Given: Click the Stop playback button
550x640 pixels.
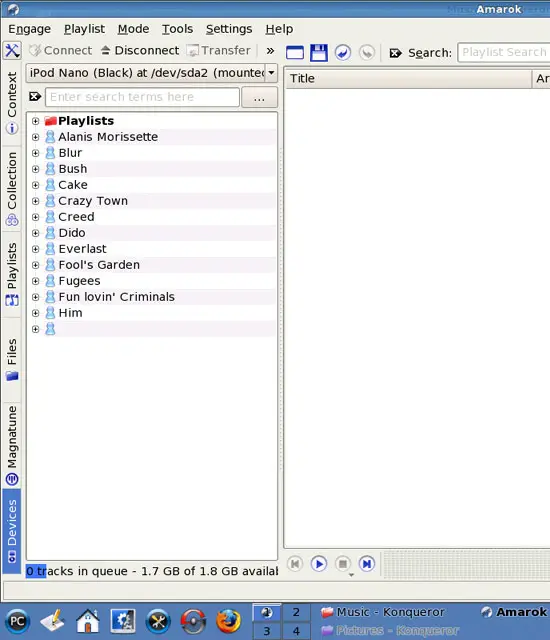Looking at the screenshot, I should 343,564.
